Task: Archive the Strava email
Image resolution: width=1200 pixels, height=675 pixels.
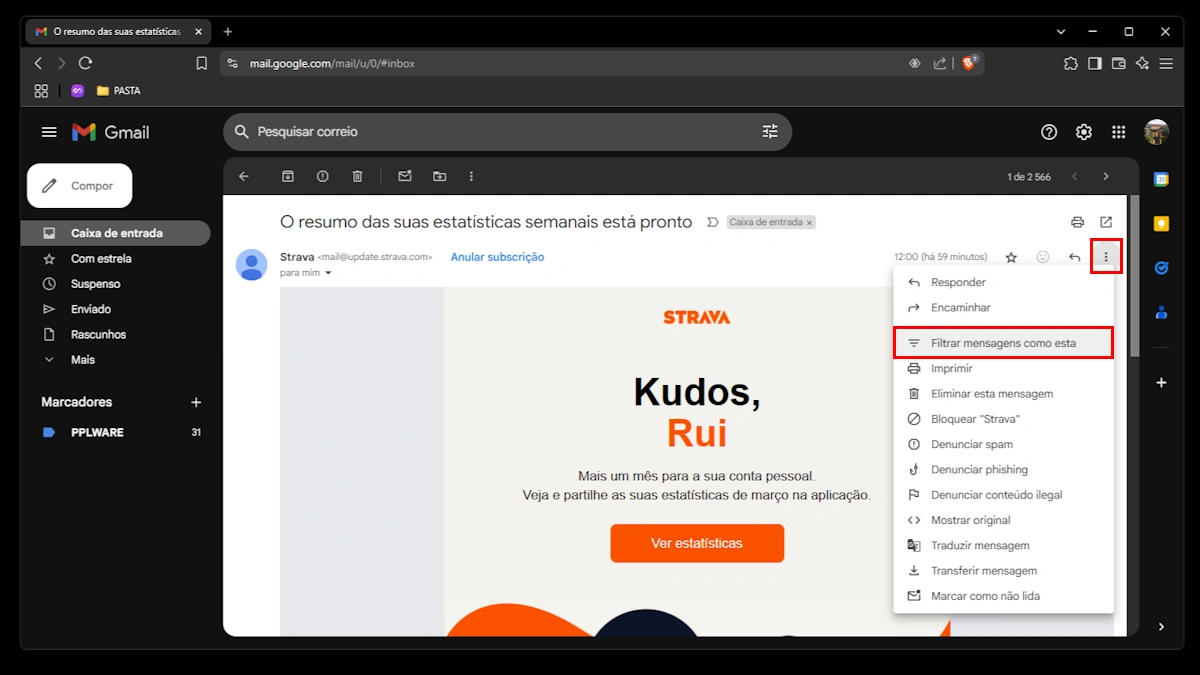Action: pyautogui.click(x=287, y=176)
